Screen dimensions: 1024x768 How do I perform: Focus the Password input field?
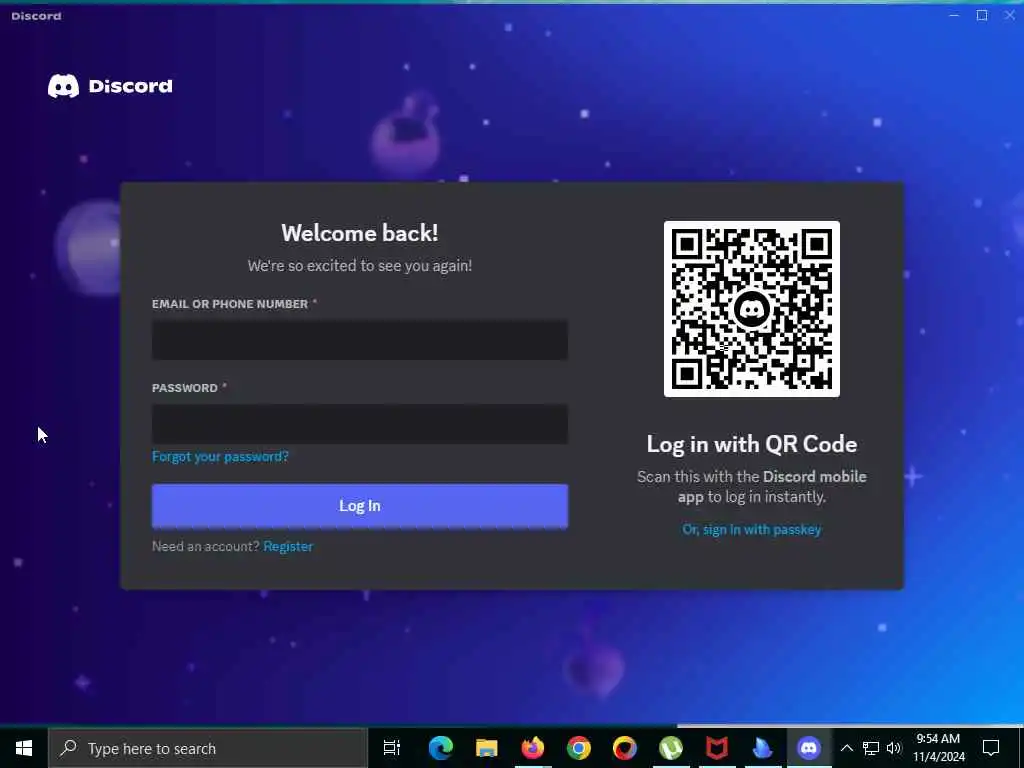360,424
